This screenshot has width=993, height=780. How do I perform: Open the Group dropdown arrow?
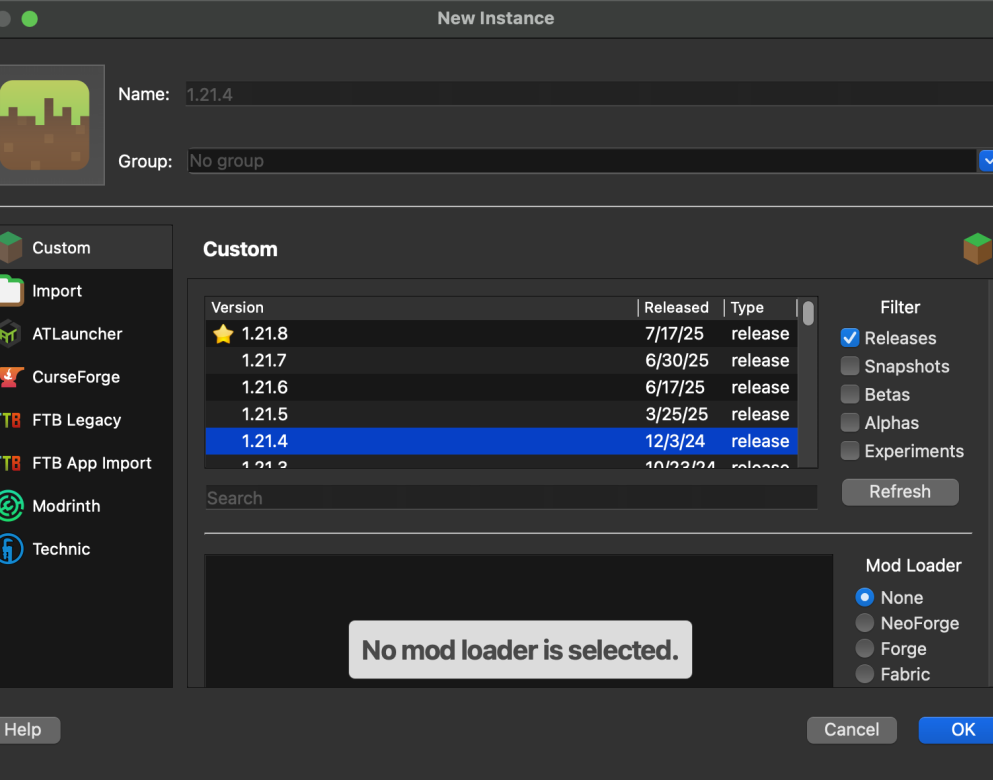985,161
